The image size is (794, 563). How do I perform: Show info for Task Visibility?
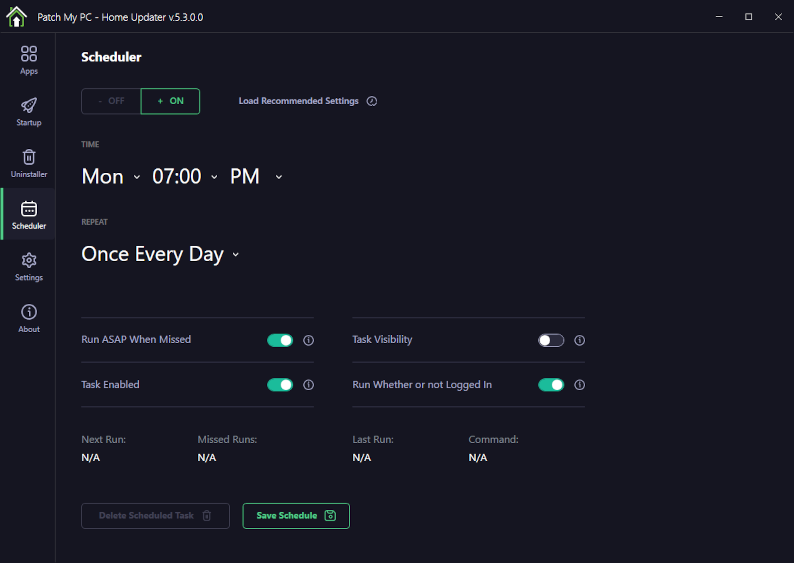[579, 340]
